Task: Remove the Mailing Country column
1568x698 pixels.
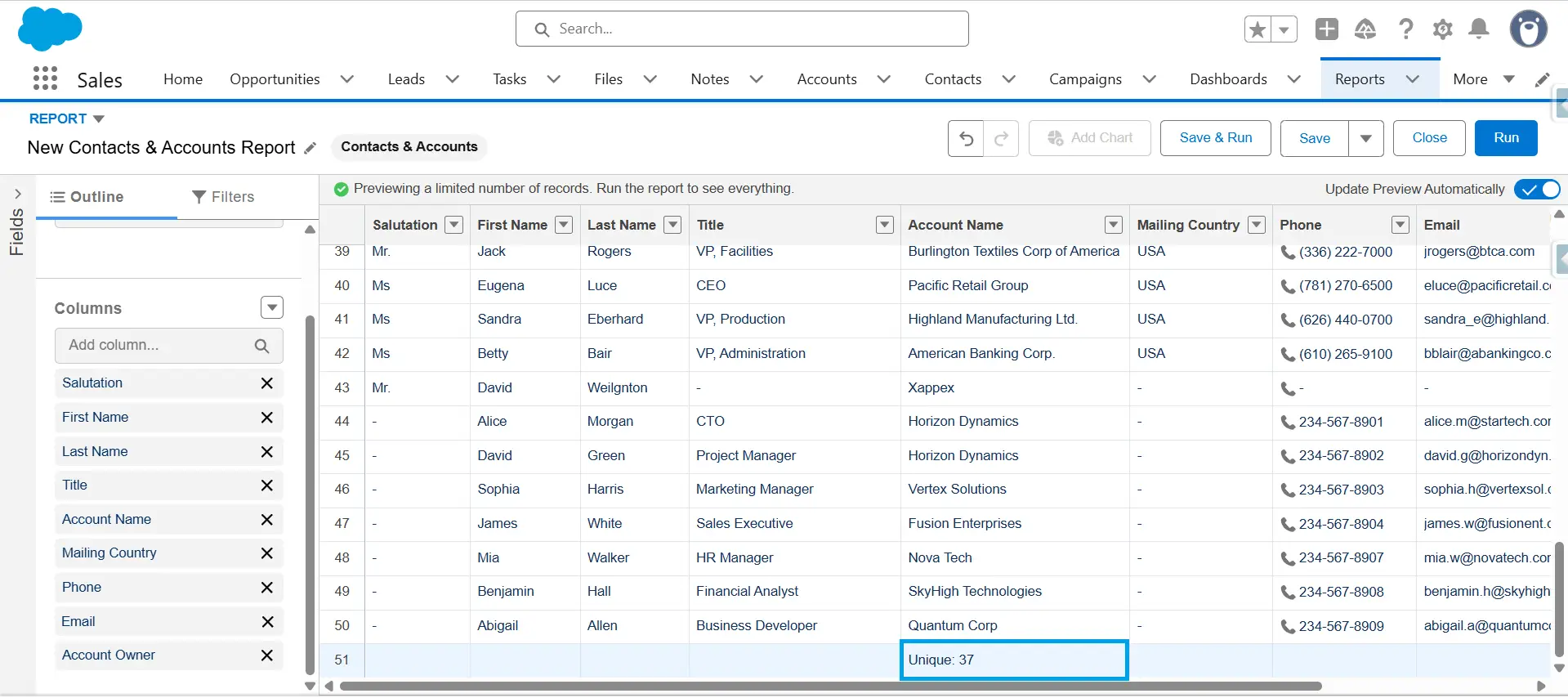Action: pyautogui.click(x=266, y=553)
